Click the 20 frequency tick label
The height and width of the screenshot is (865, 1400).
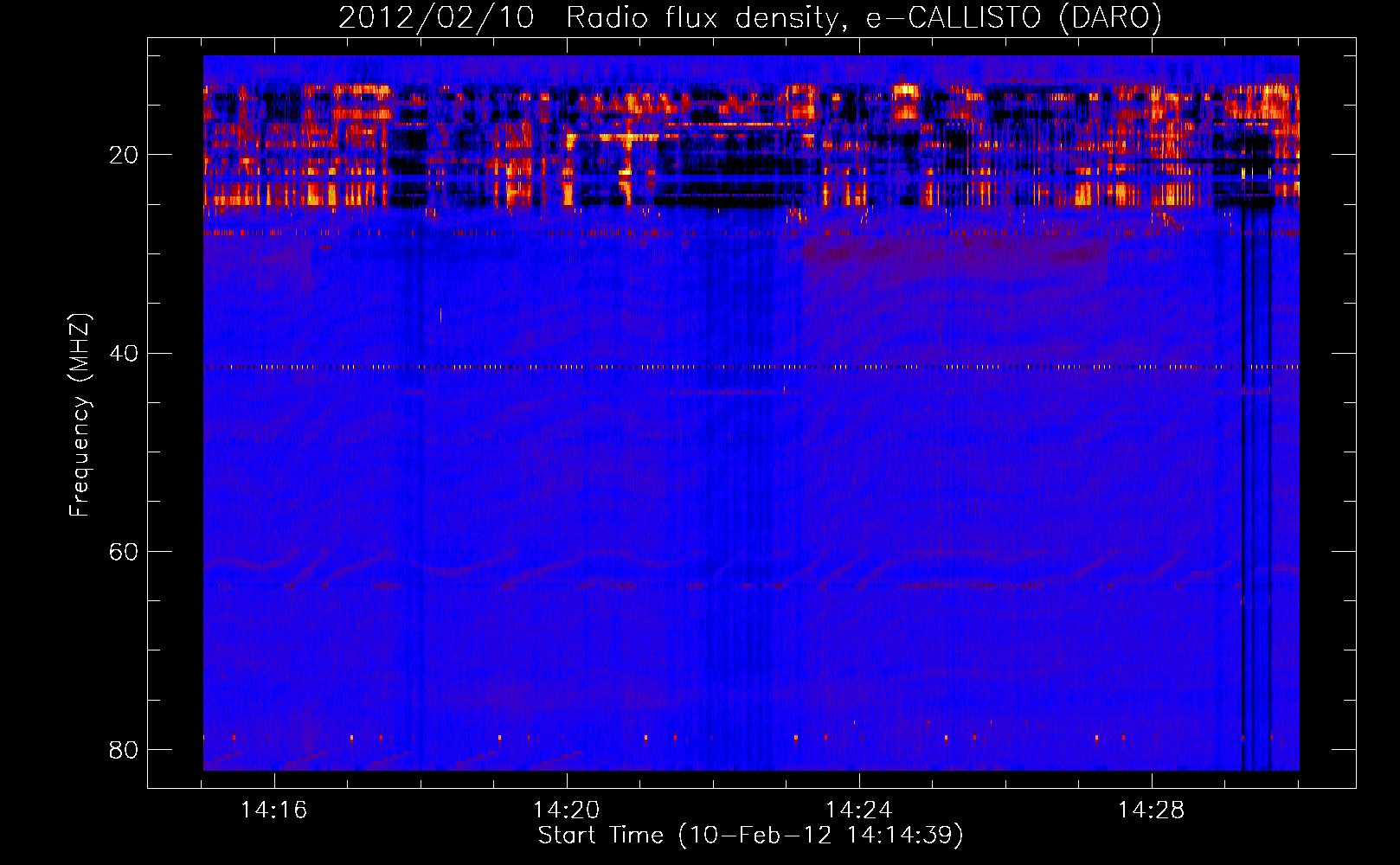pyautogui.click(x=124, y=156)
